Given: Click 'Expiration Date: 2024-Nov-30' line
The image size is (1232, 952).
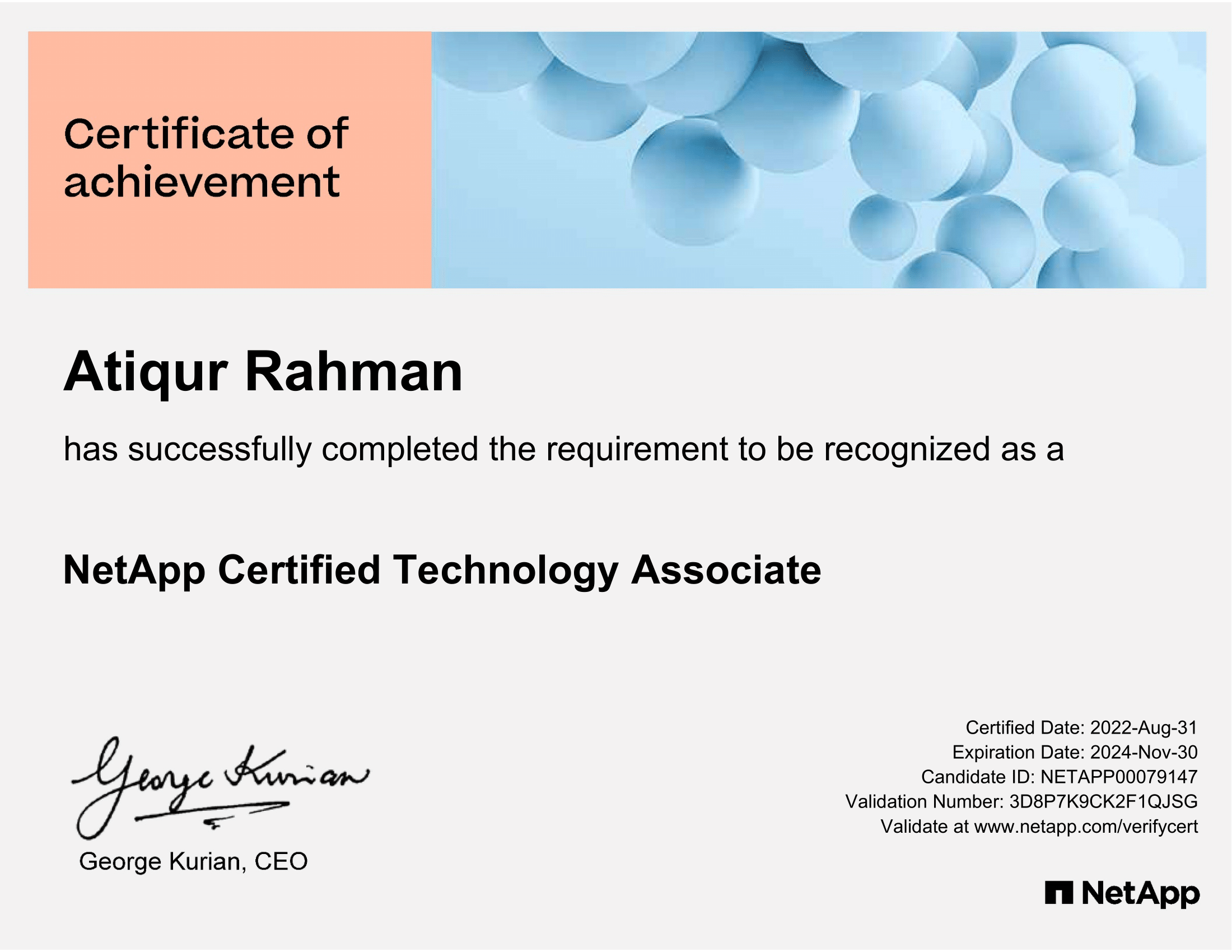Looking at the screenshot, I should point(1074,753).
